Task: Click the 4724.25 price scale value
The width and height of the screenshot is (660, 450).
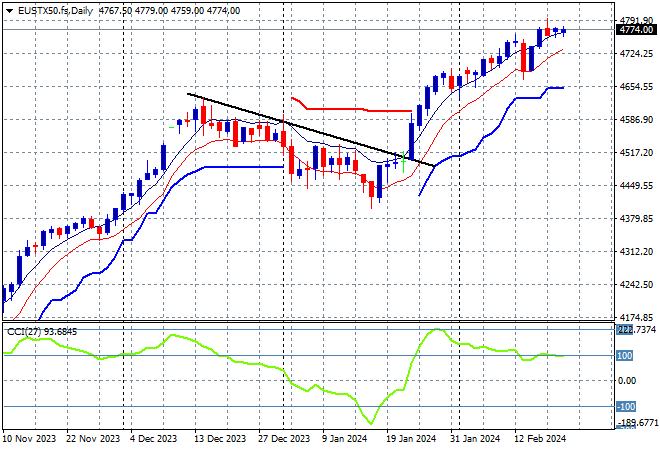Action: (x=636, y=53)
